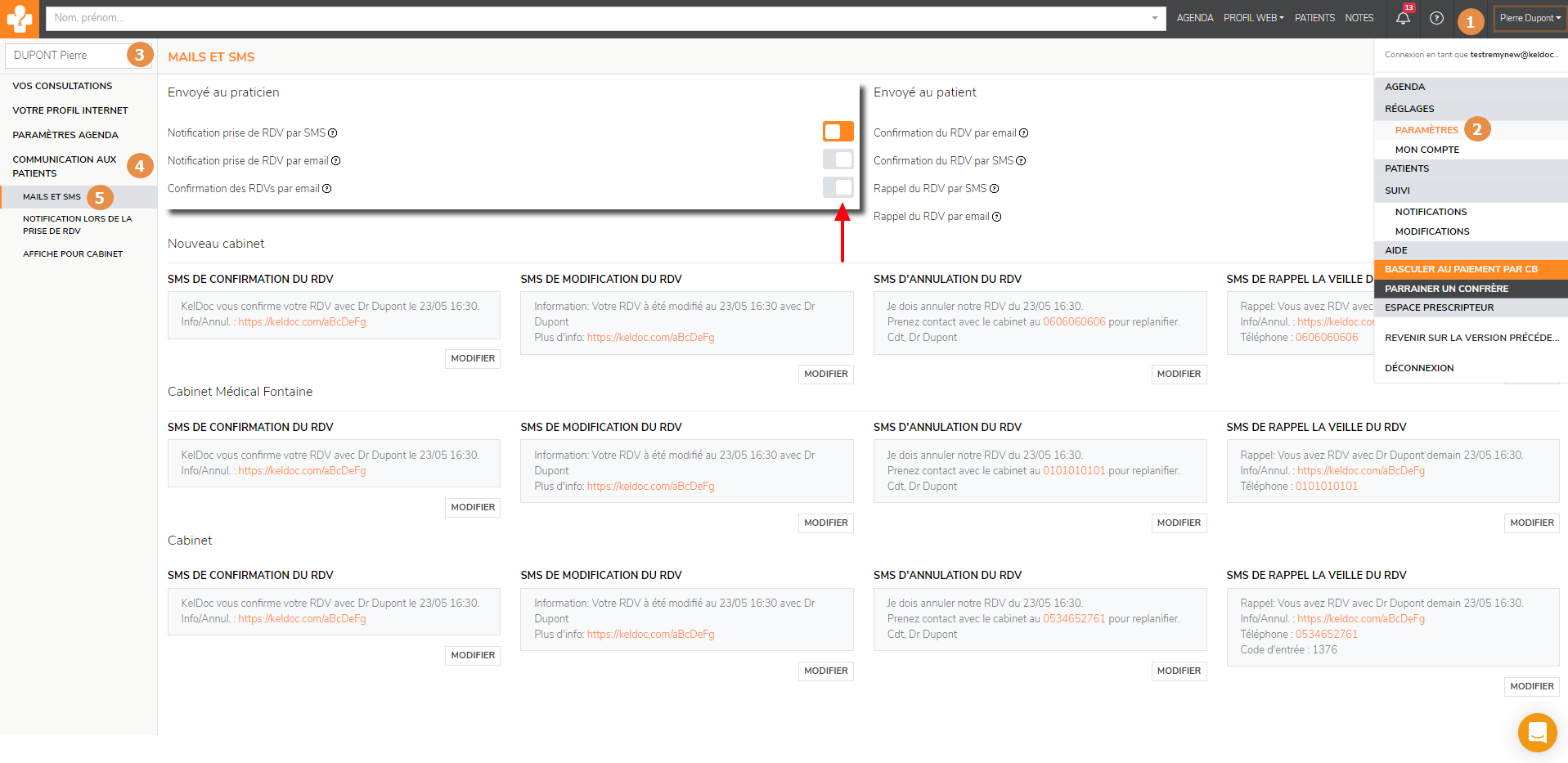Image resolution: width=1568 pixels, height=763 pixels.
Task: Open the chat support bubble icon
Action: coord(1537,732)
